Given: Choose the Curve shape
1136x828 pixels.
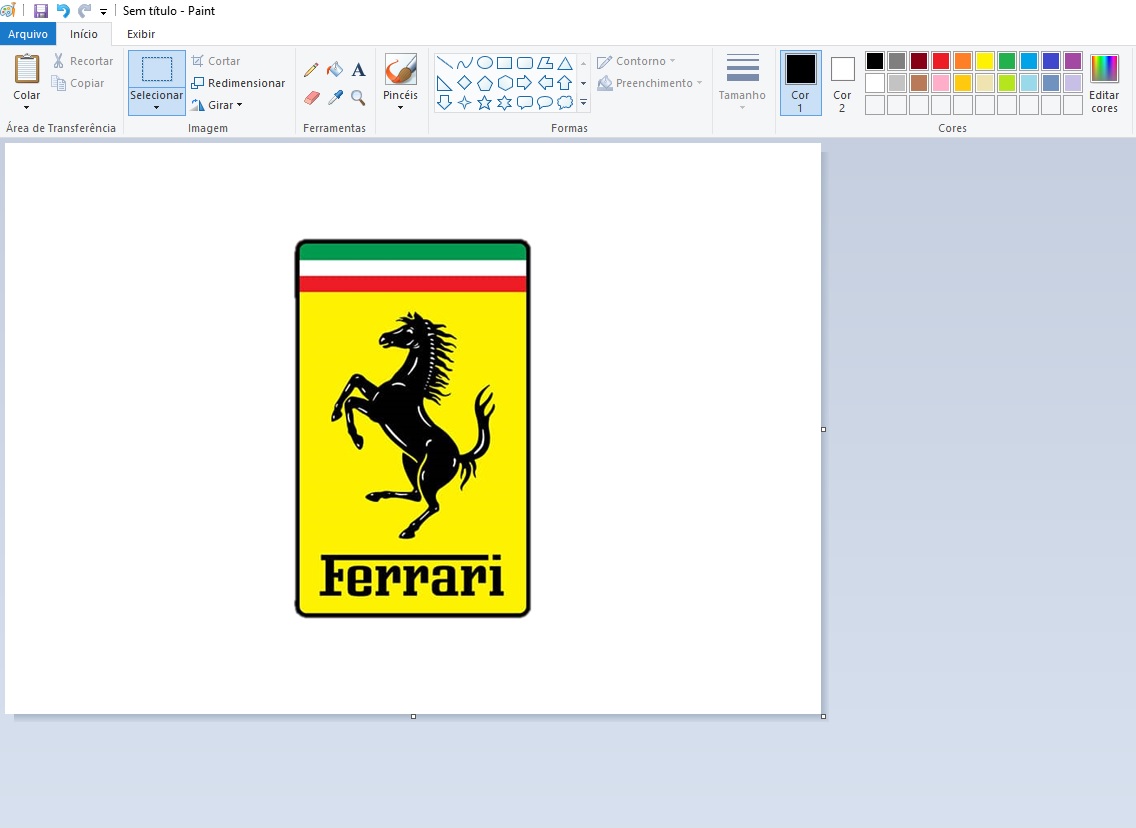Looking at the screenshot, I should tap(464, 63).
